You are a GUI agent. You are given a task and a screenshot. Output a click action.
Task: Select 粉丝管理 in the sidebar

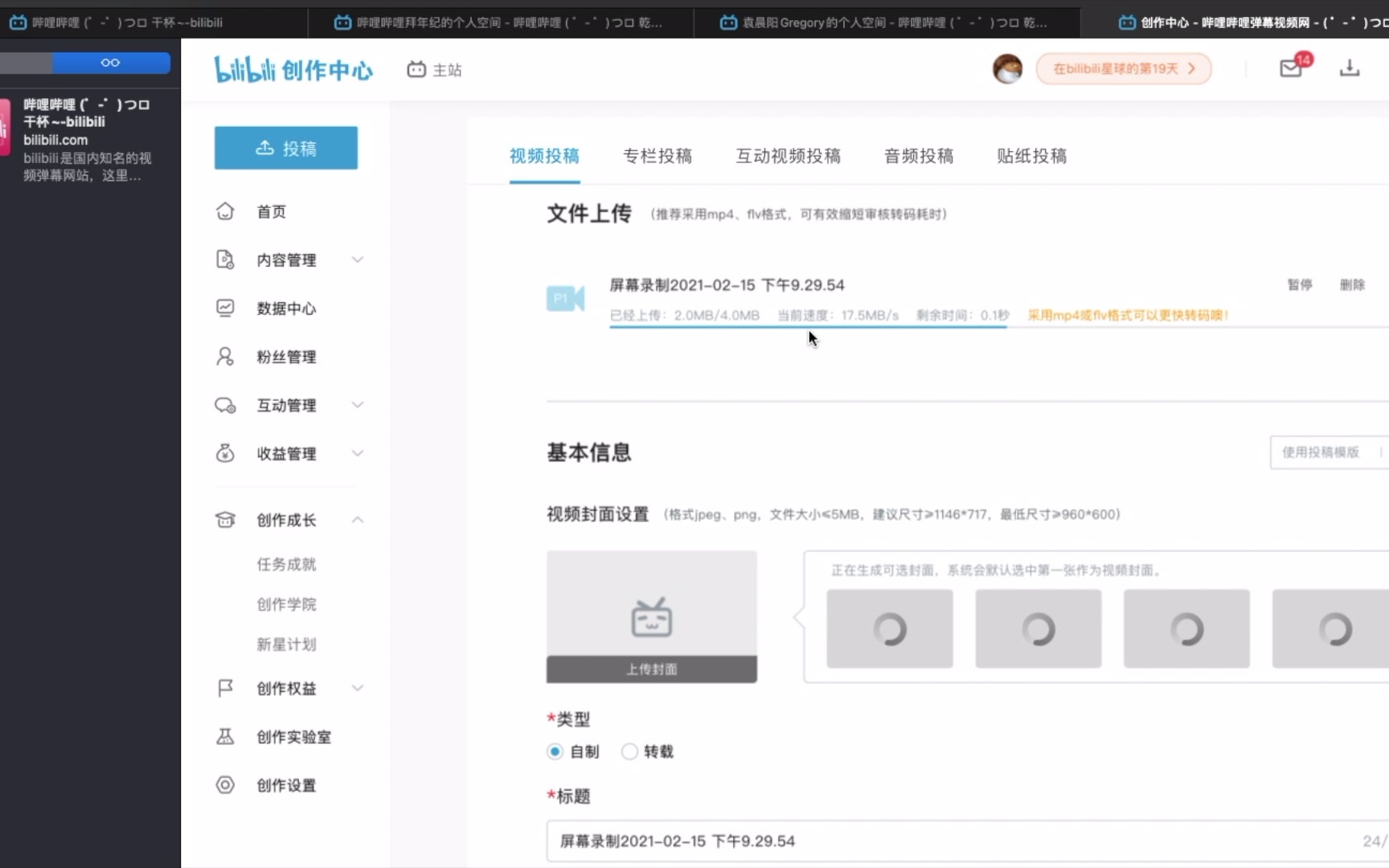point(287,356)
